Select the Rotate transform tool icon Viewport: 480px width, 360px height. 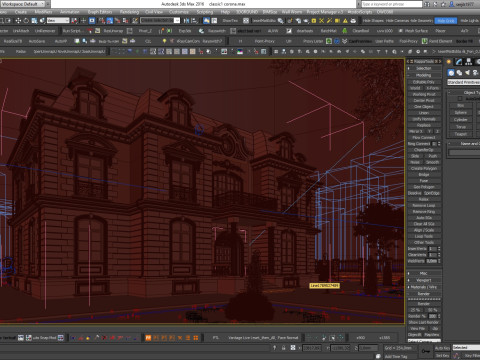[26, 21]
